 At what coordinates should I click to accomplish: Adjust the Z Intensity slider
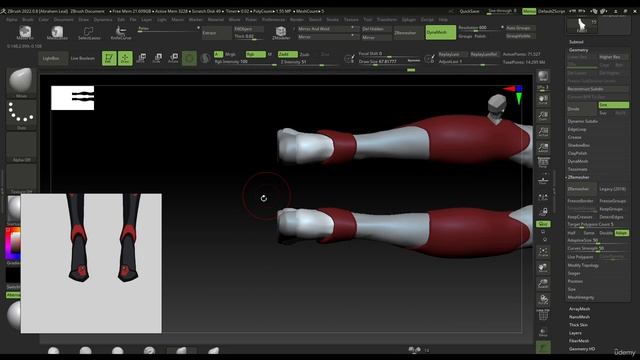309,62
